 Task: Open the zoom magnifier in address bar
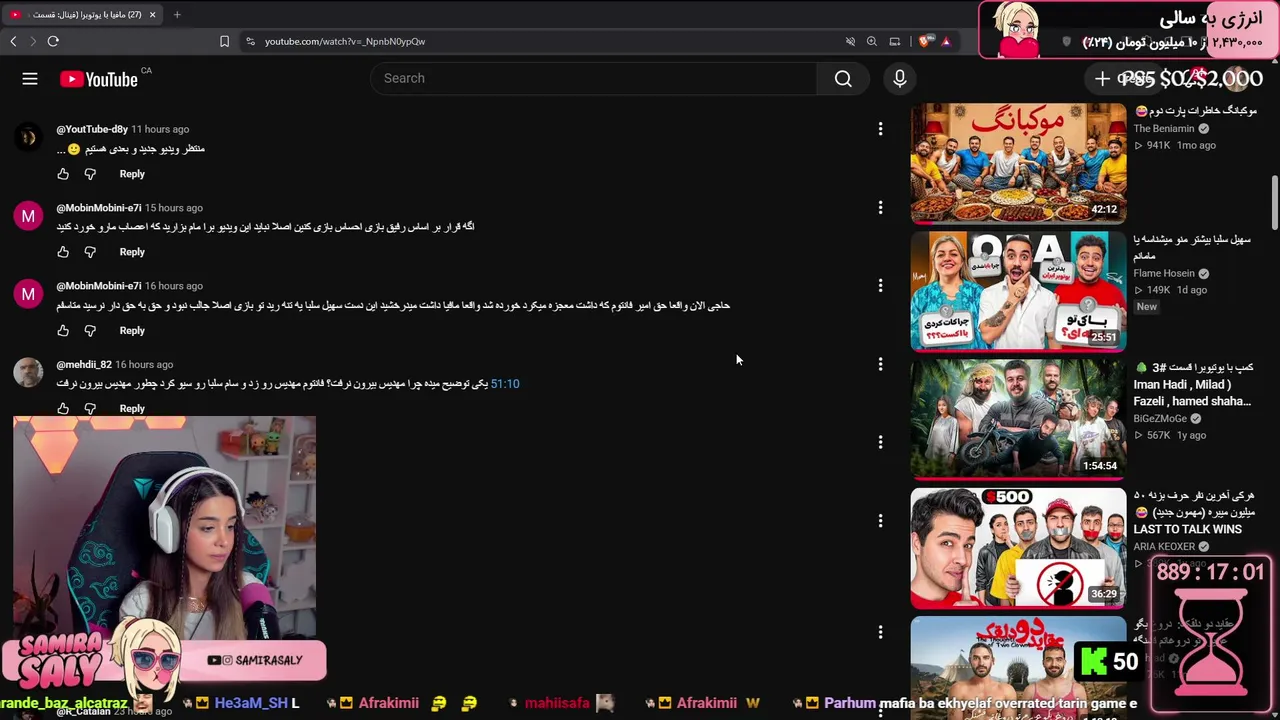872,41
